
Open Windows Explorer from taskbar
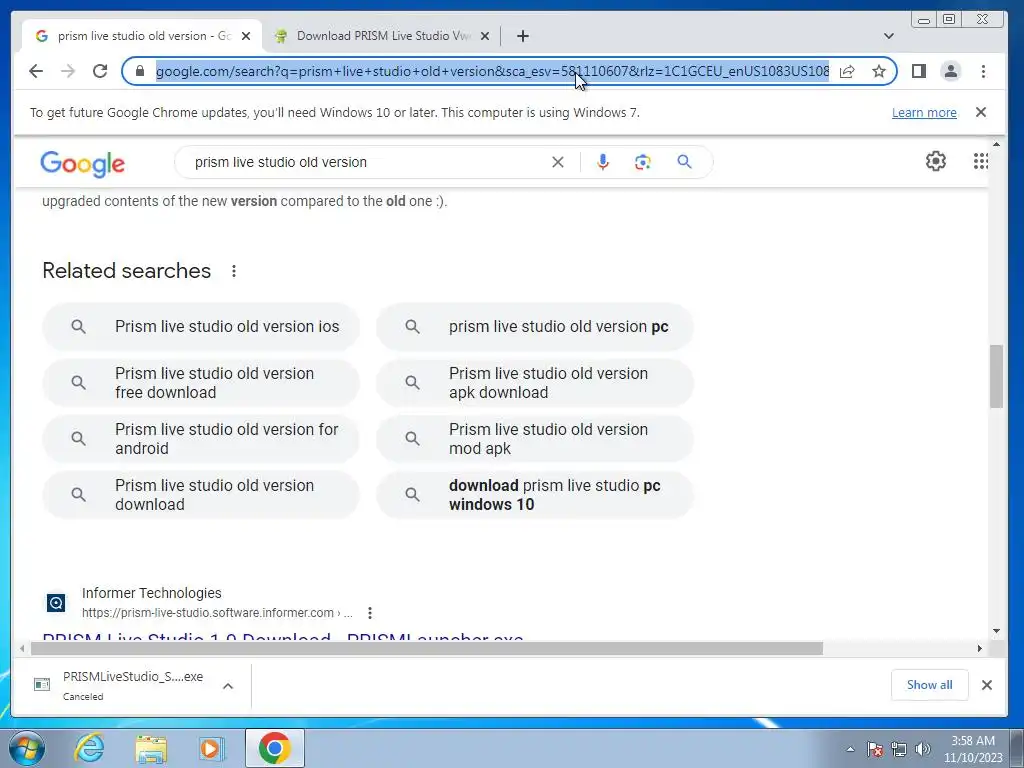151,748
